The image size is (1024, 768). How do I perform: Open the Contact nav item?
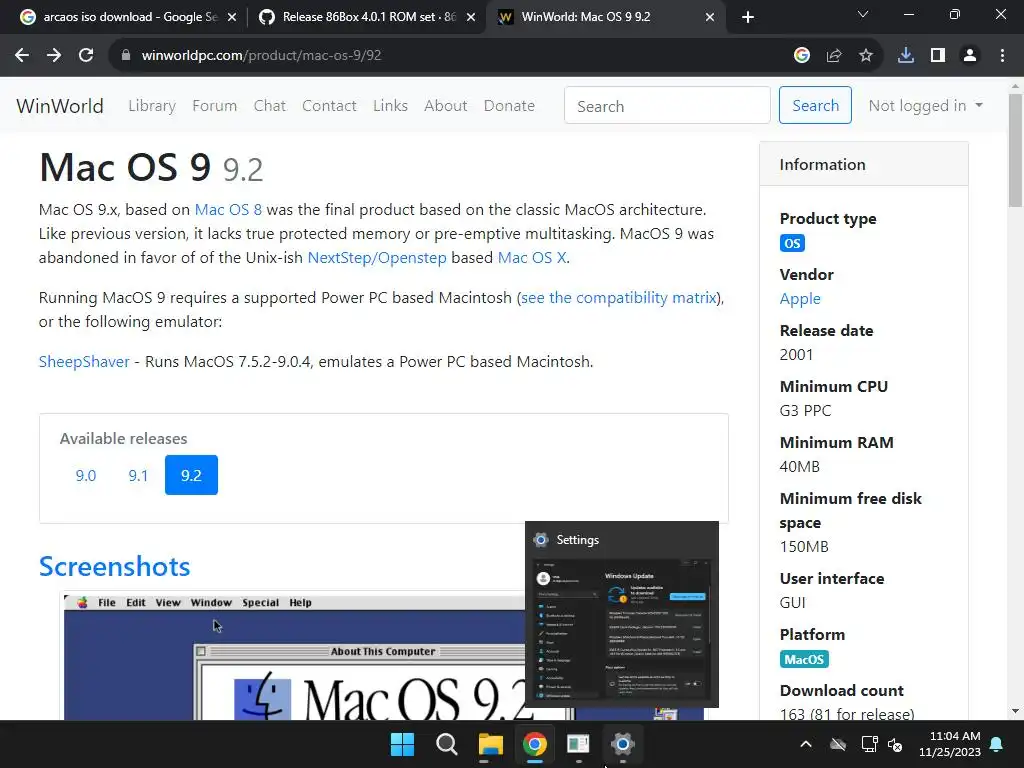329,106
